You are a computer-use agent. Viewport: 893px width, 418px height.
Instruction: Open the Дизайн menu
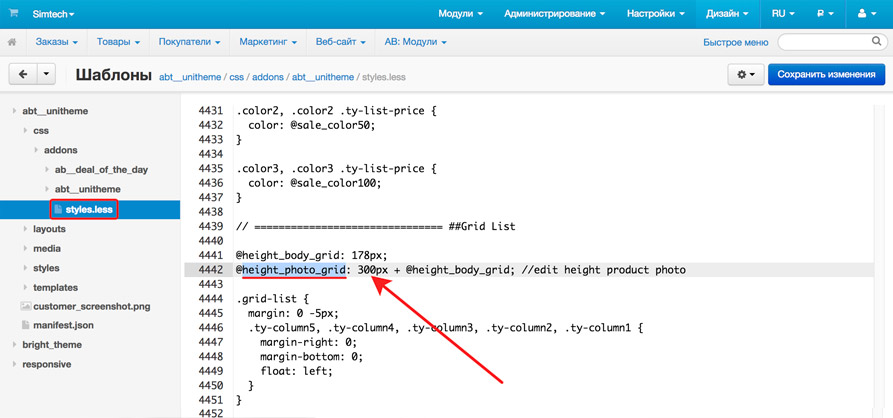[x=729, y=15]
